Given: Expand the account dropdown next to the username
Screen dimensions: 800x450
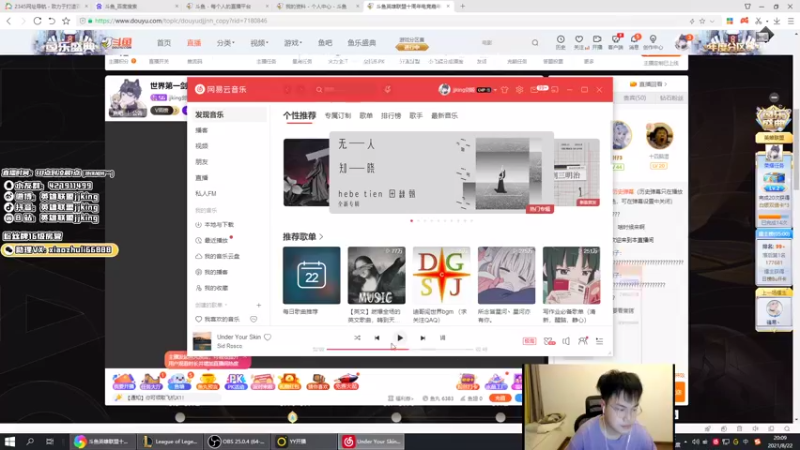Looking at the screenshot, I should pyautogui.click(x=495, y=90).
